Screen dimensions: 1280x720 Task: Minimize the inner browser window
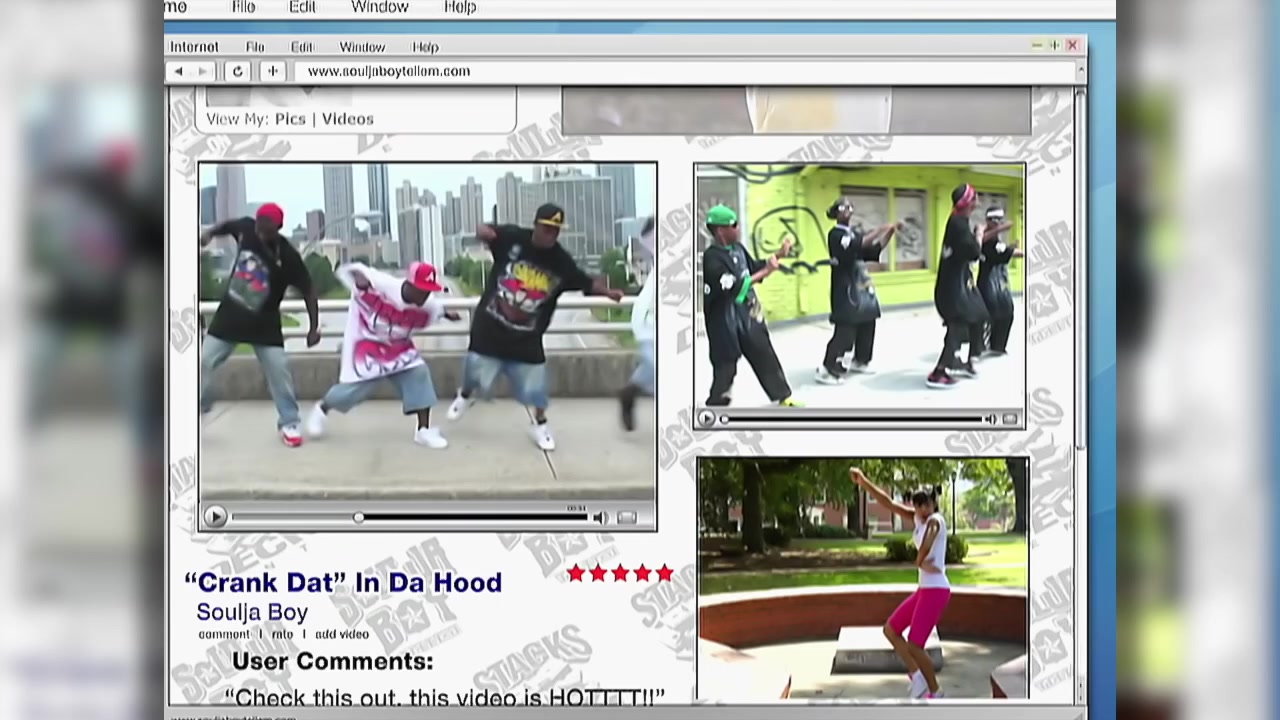tap(1037, 46)
